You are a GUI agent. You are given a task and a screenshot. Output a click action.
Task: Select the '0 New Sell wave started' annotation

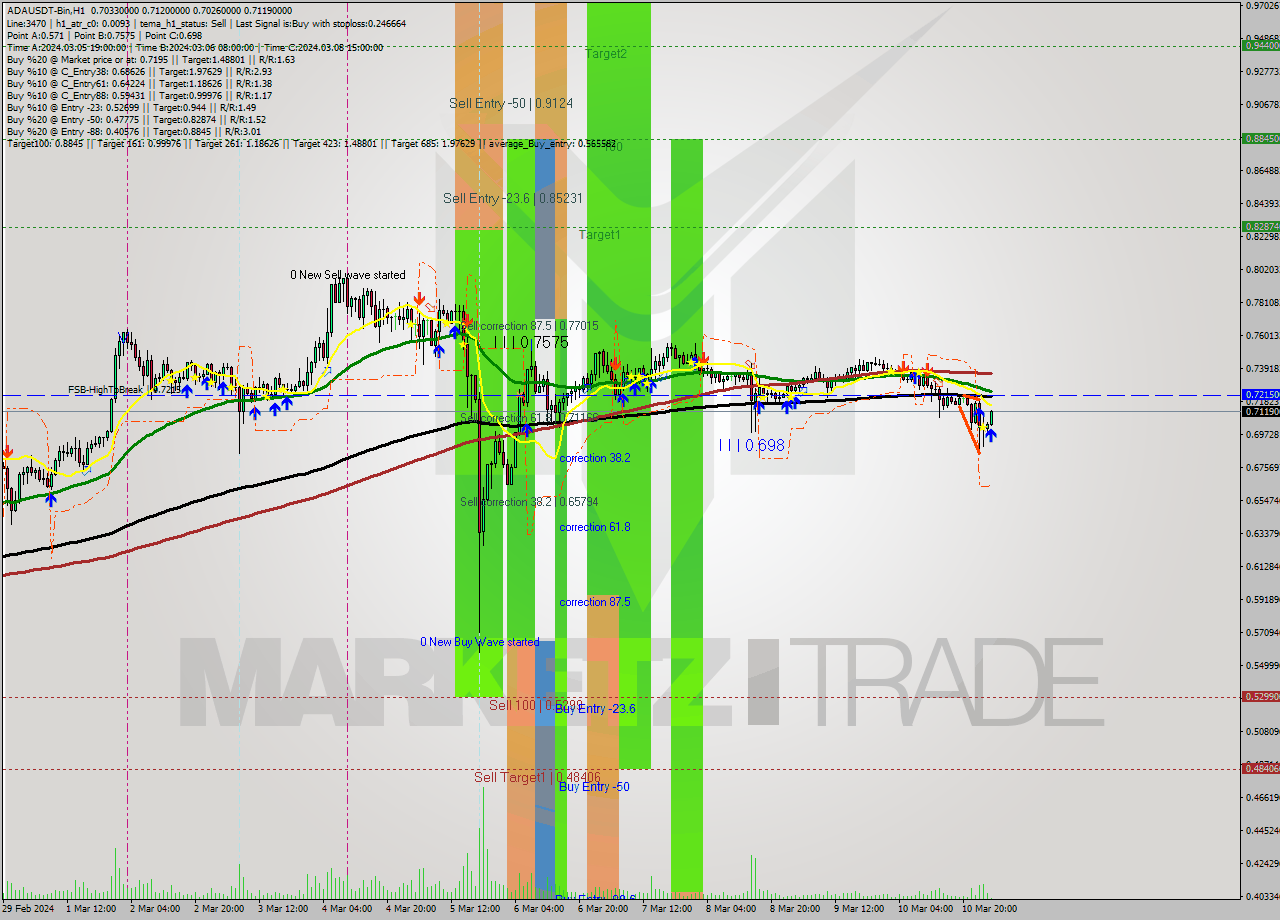pos(348,275)
